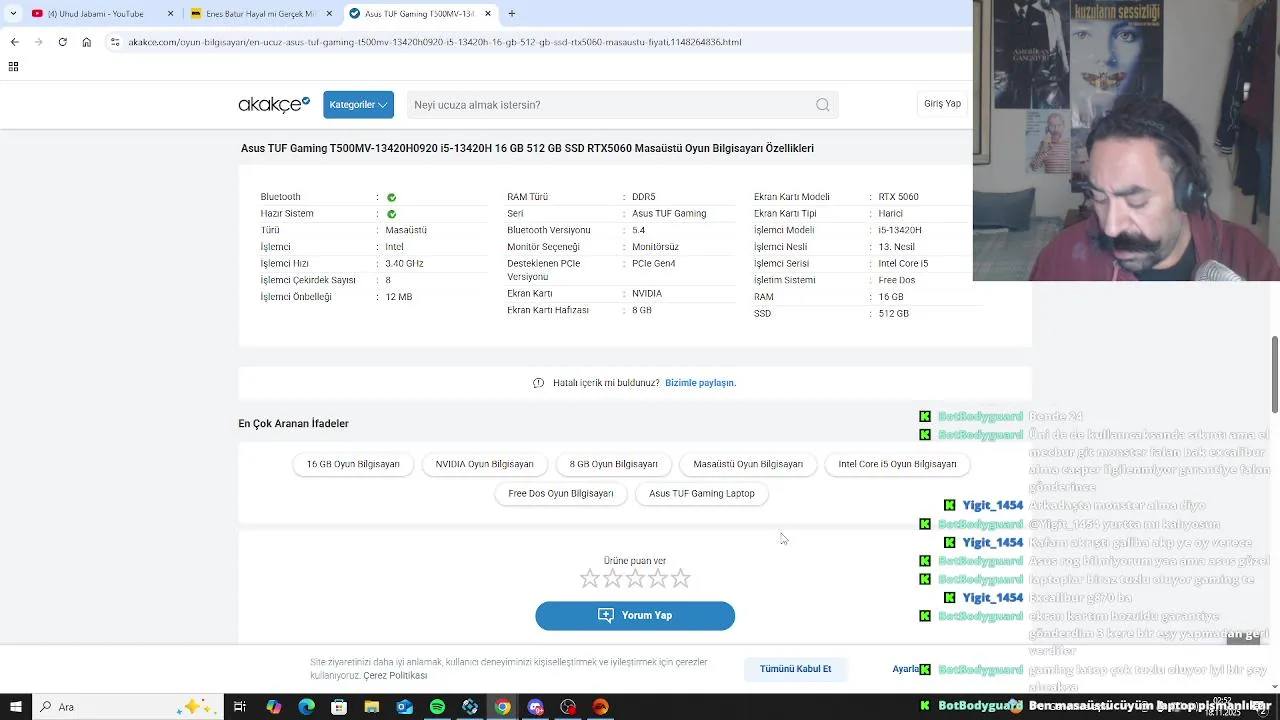This screenshot has height=720, width=1280.
Task: Click the search magnifier icon
Action: (x=822, y=105)
